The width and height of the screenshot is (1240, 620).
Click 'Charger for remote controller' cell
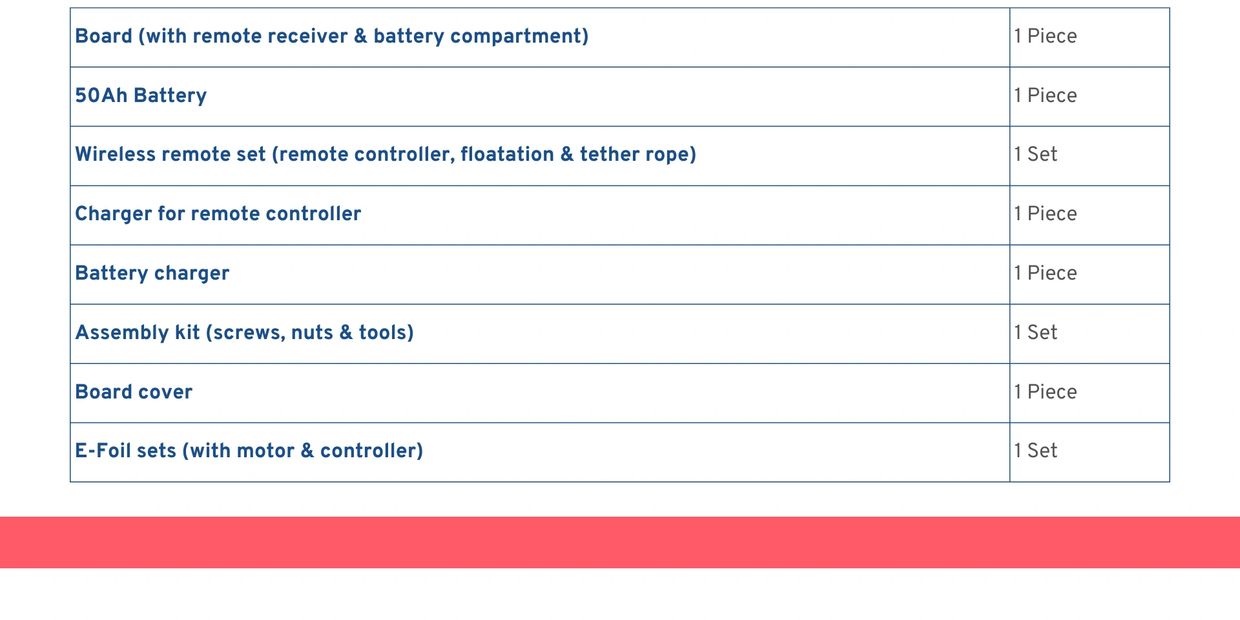coord(218,214)
